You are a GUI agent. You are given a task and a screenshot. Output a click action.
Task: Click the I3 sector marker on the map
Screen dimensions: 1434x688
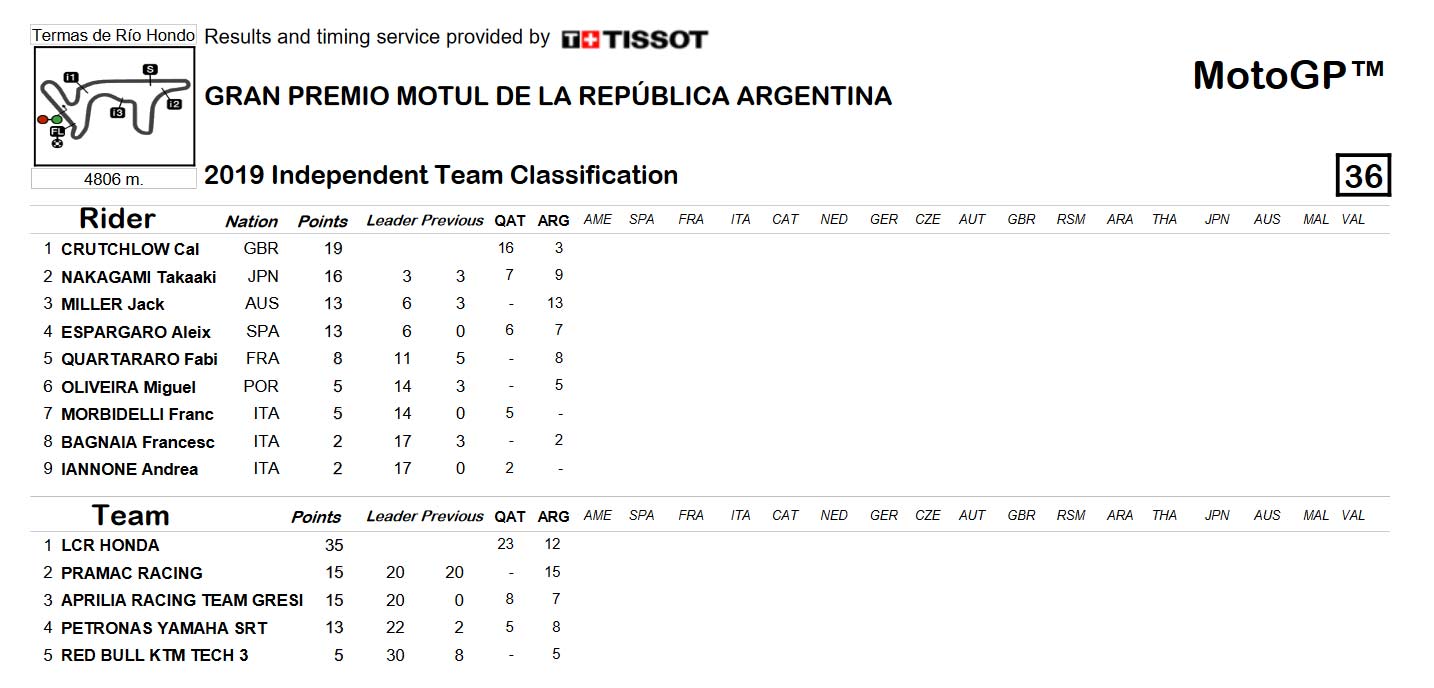118,112
